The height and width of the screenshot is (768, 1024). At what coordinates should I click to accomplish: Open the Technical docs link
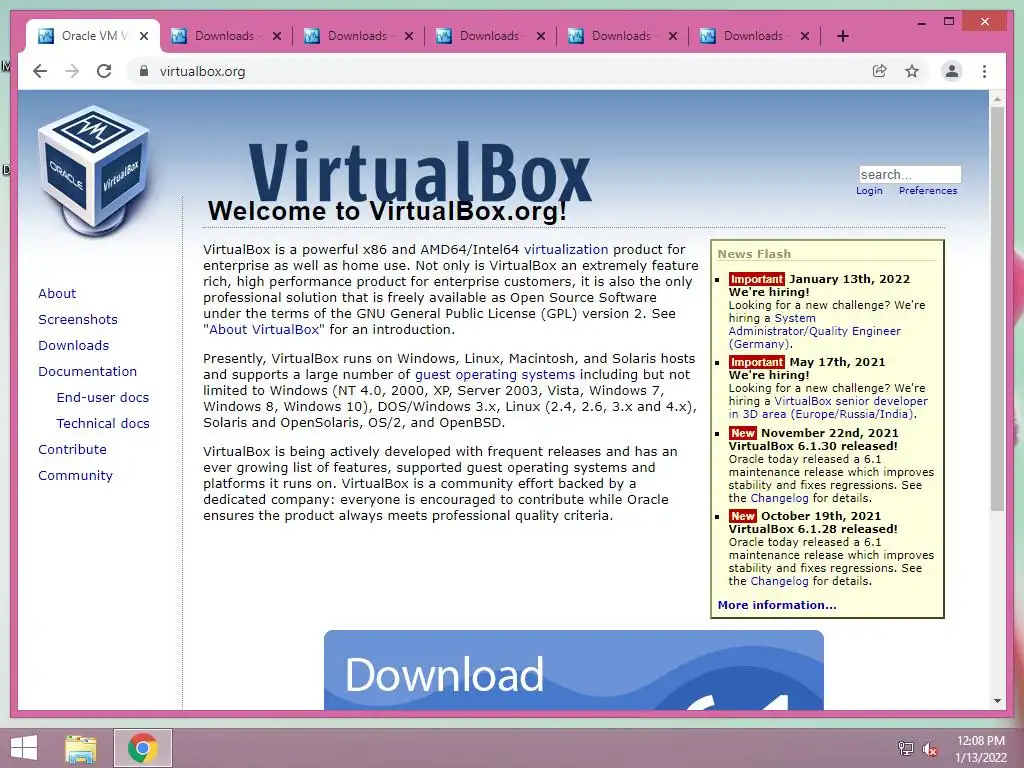(x=103, y=423)
